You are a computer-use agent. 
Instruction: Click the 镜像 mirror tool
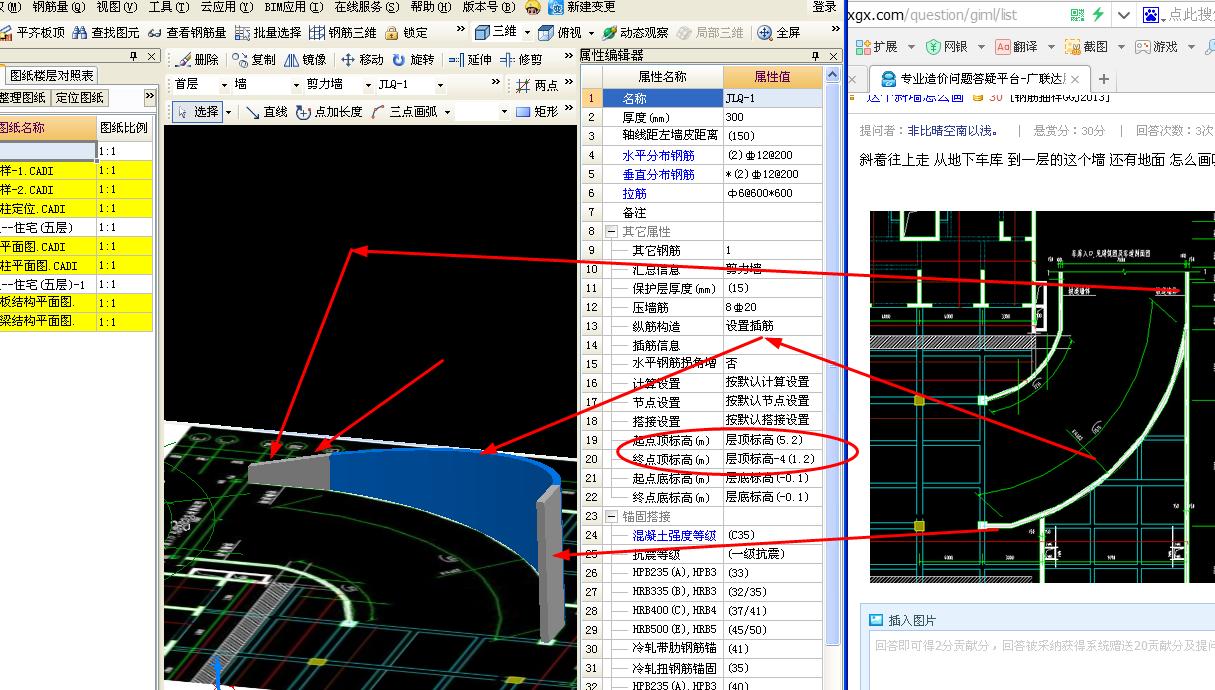tap(305, 60)
